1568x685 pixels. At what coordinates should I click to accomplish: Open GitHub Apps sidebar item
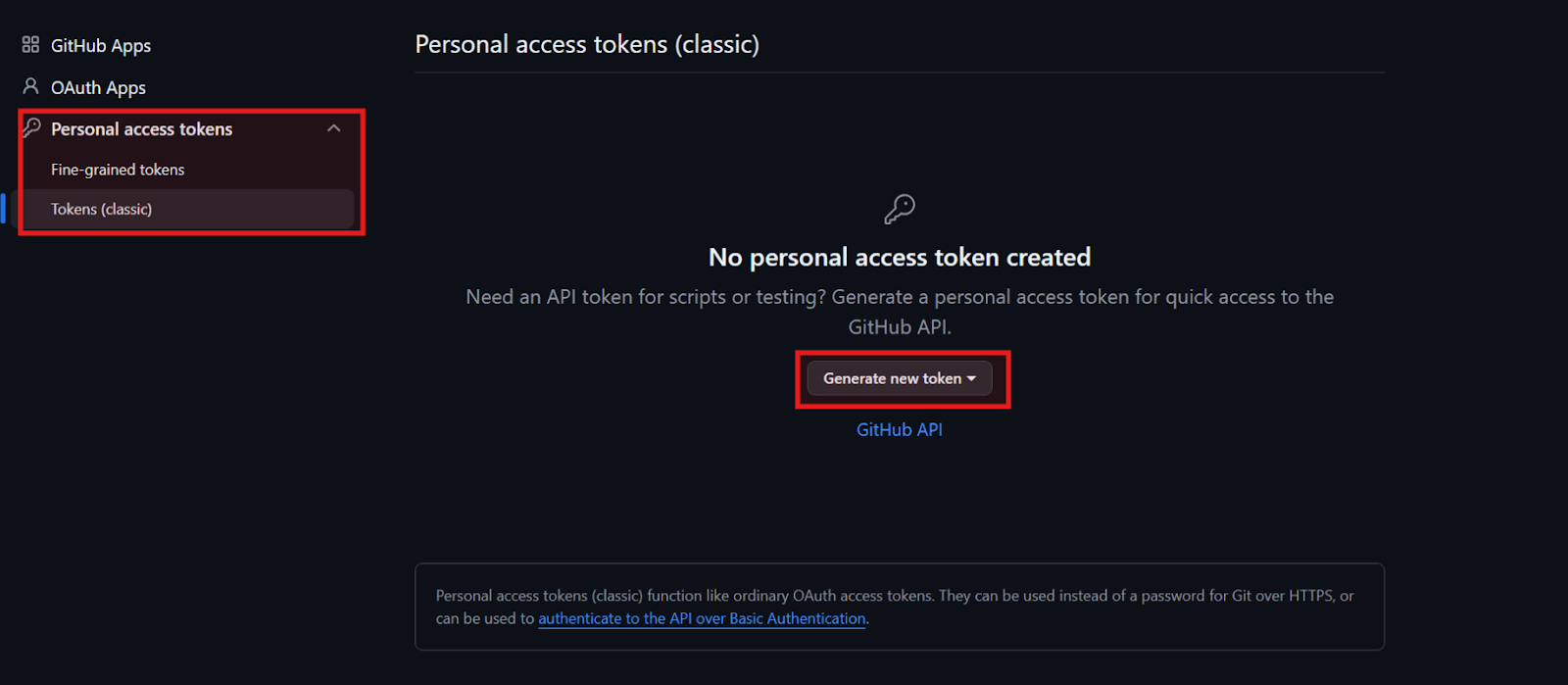tap(101, 45)
